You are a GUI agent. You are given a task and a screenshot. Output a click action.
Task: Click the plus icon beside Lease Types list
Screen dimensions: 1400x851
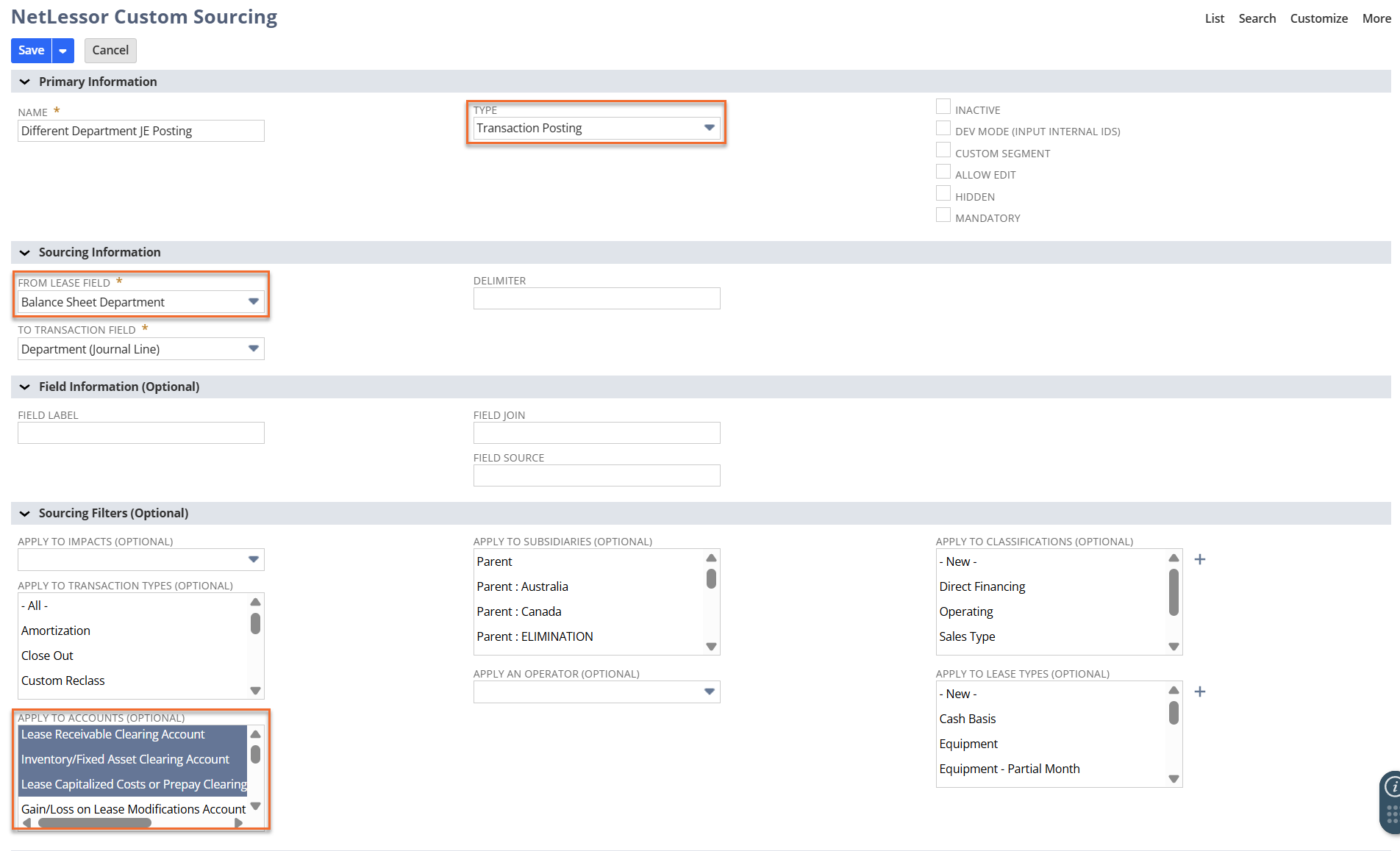coord(1199,692)
